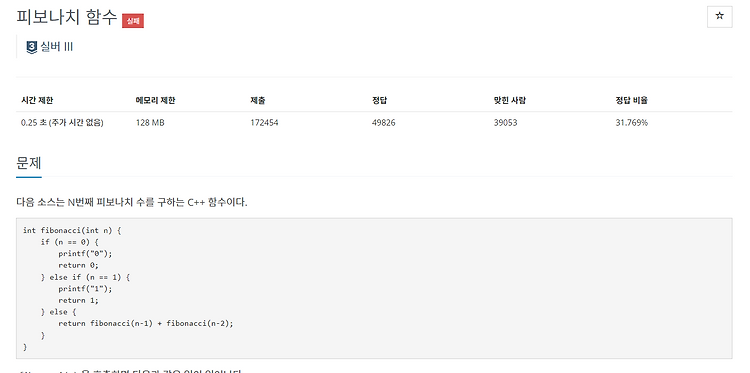
Task: Click the 39053 solvers count
Action: pos(506,123)
